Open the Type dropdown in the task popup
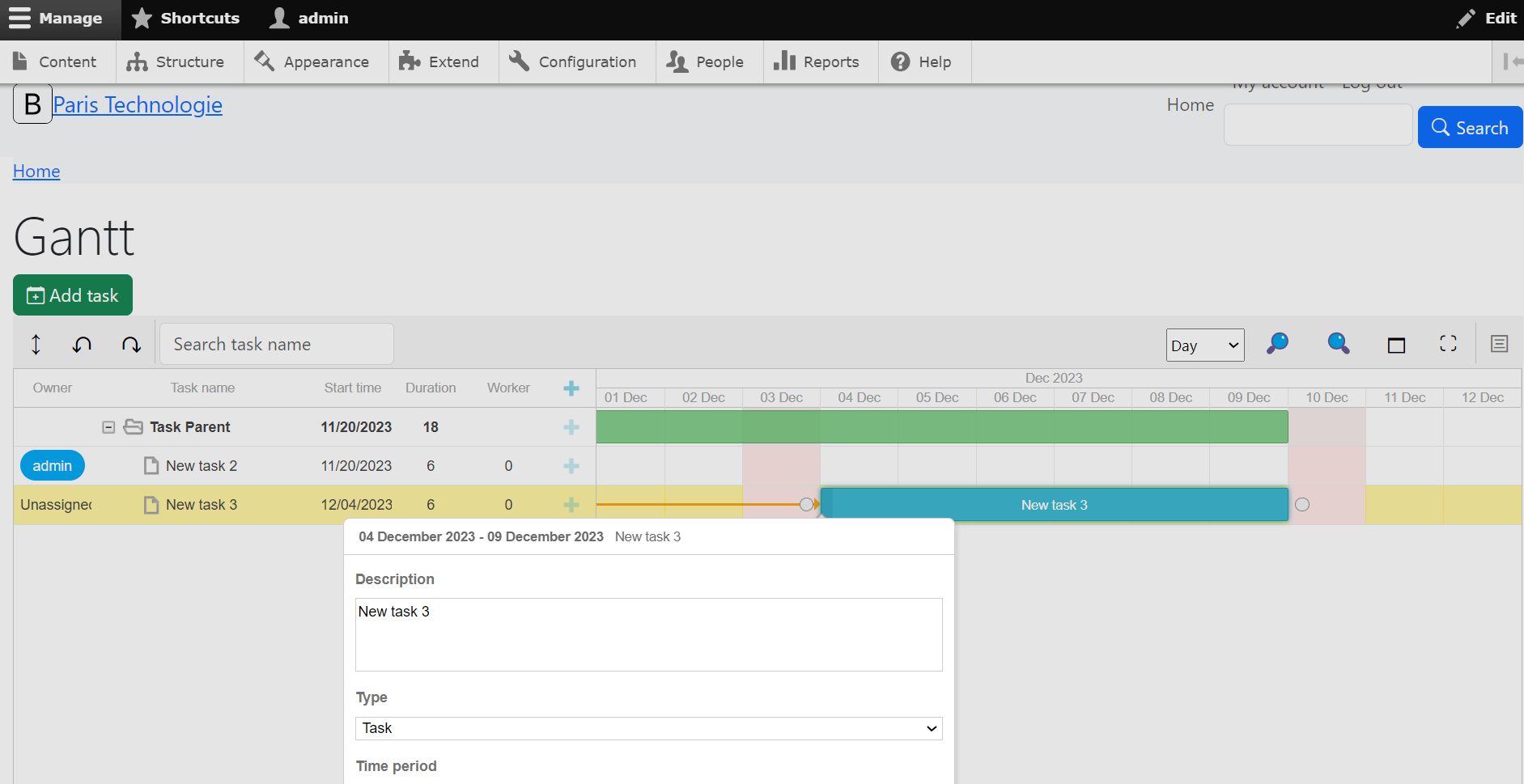This screenshot has height=784, width=1524. tap(648, 728)
